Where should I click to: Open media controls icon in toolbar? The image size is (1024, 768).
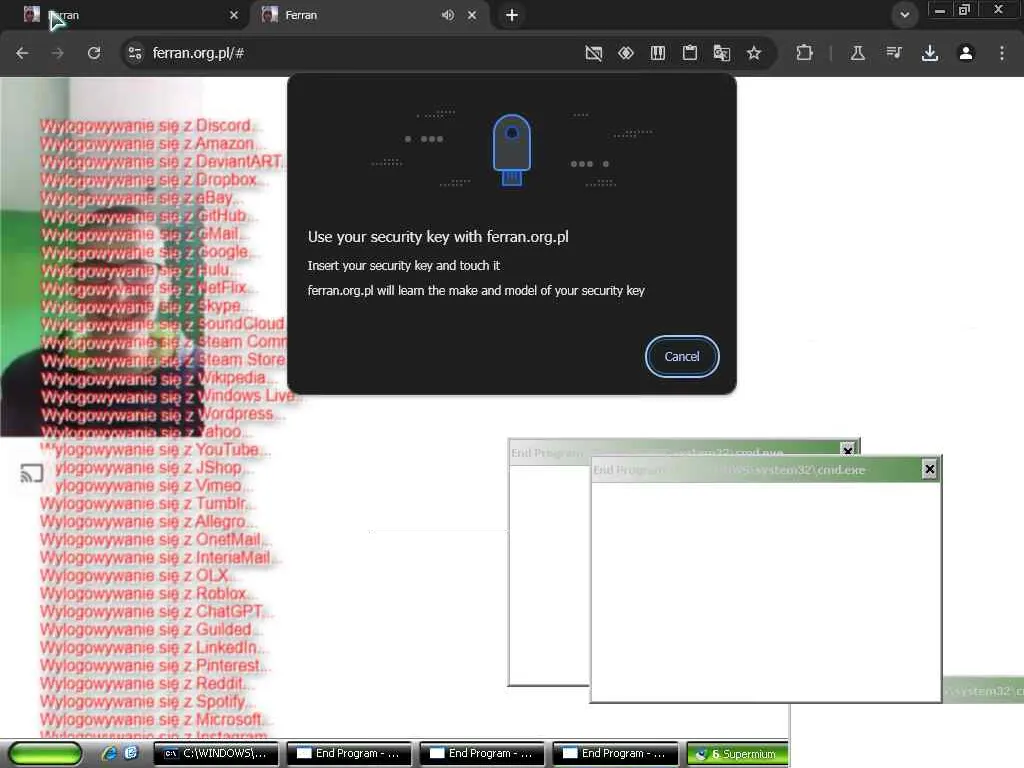pyautogui.click(x=893, y=53)
